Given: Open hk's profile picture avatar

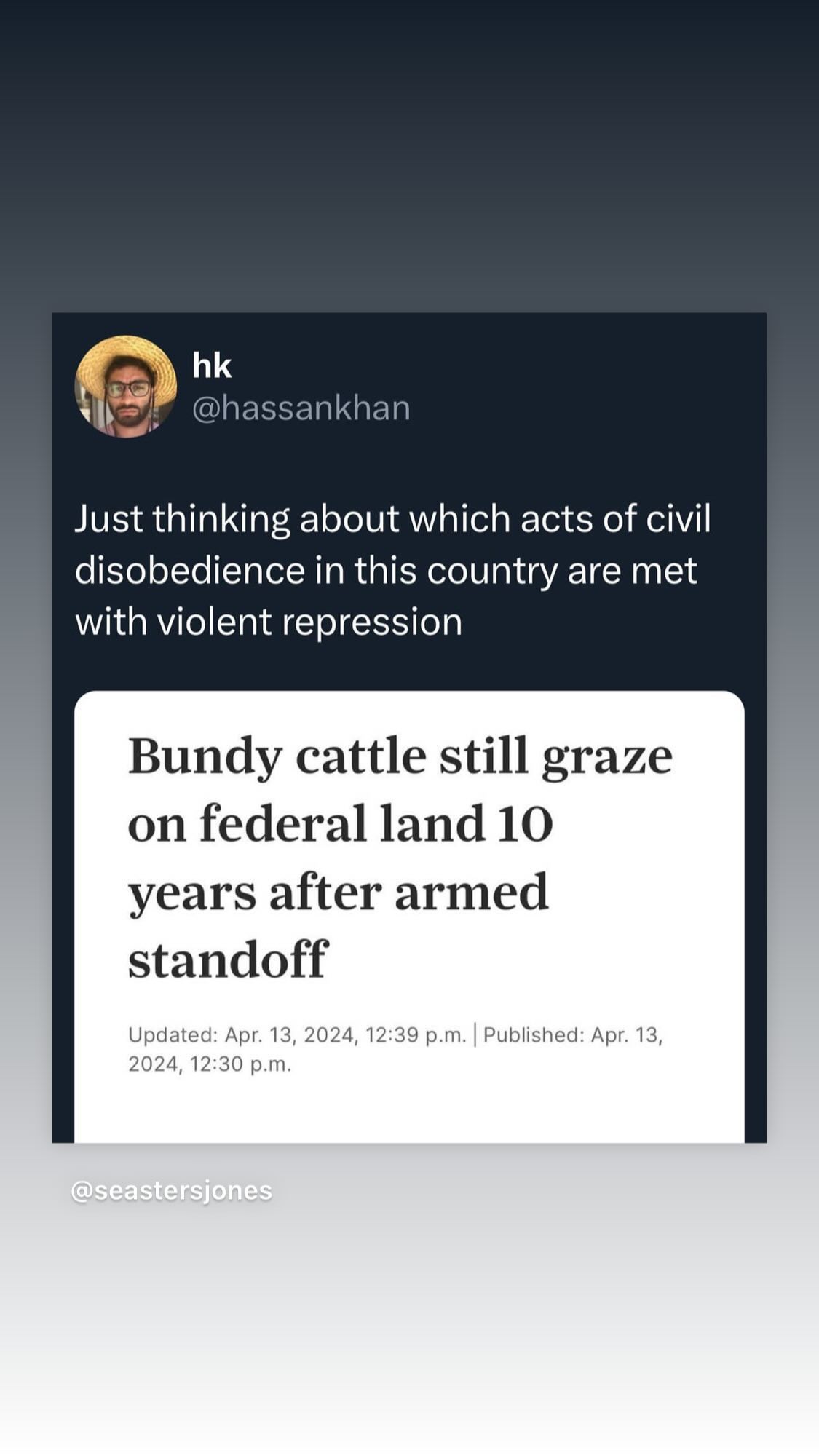Looking at the screenshot, I should point(126,386).
